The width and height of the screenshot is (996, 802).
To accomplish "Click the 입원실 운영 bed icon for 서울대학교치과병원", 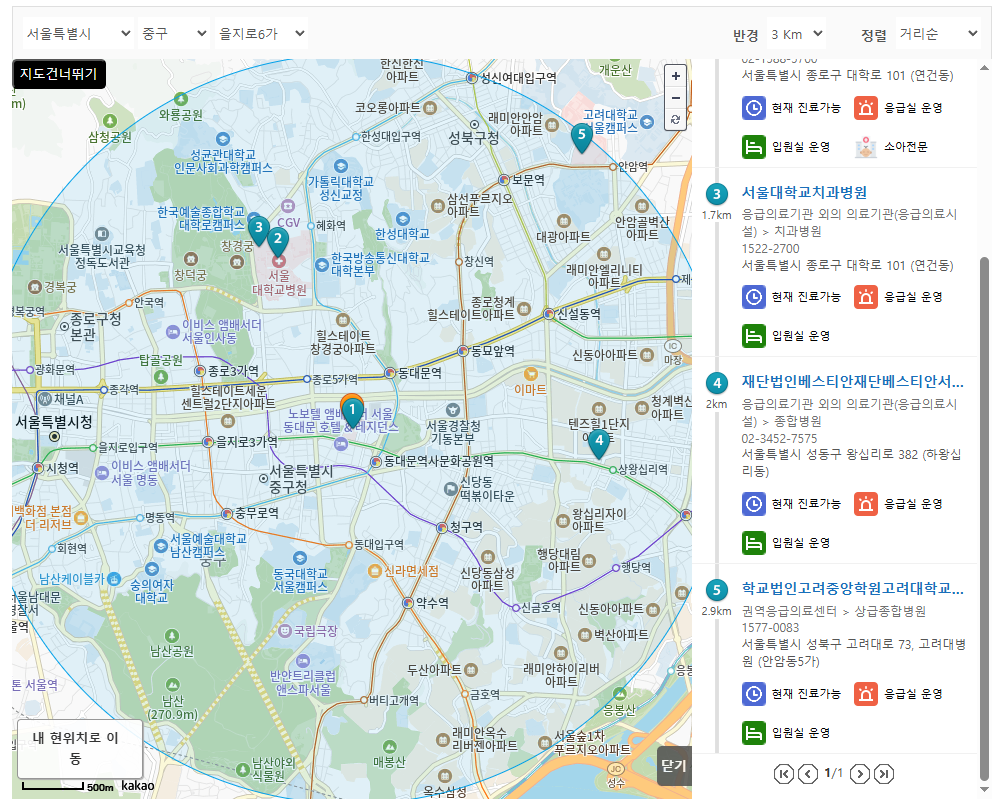I will point(753,335).
